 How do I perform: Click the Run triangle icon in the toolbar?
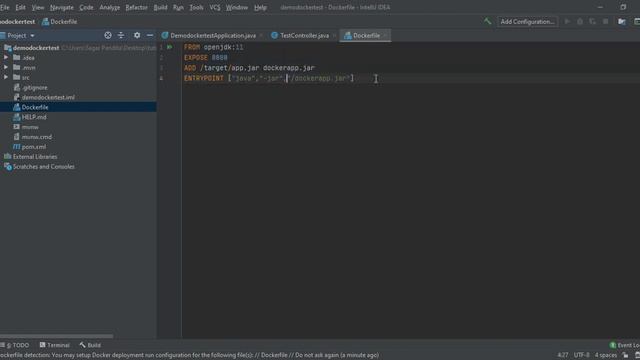[x=567, y=21]
